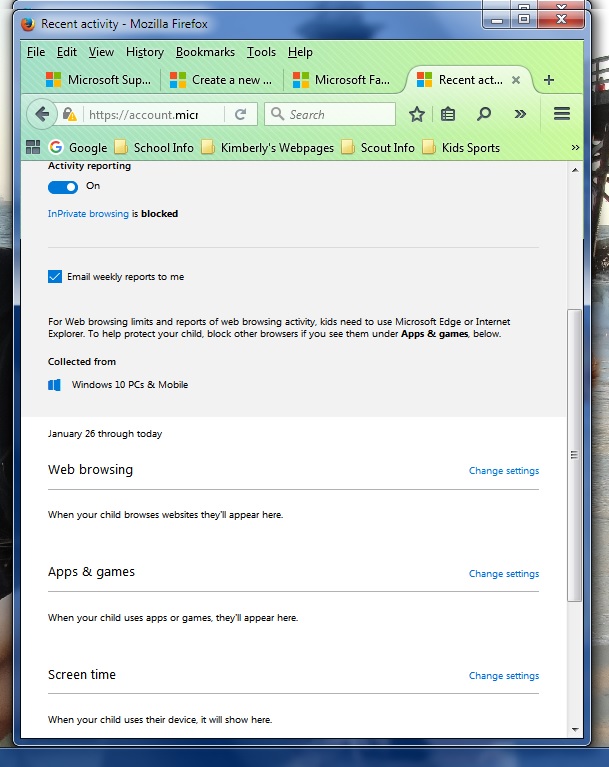Change settings for Apps & games
Screen dimensions: 609x767
[x=504, y=573]
